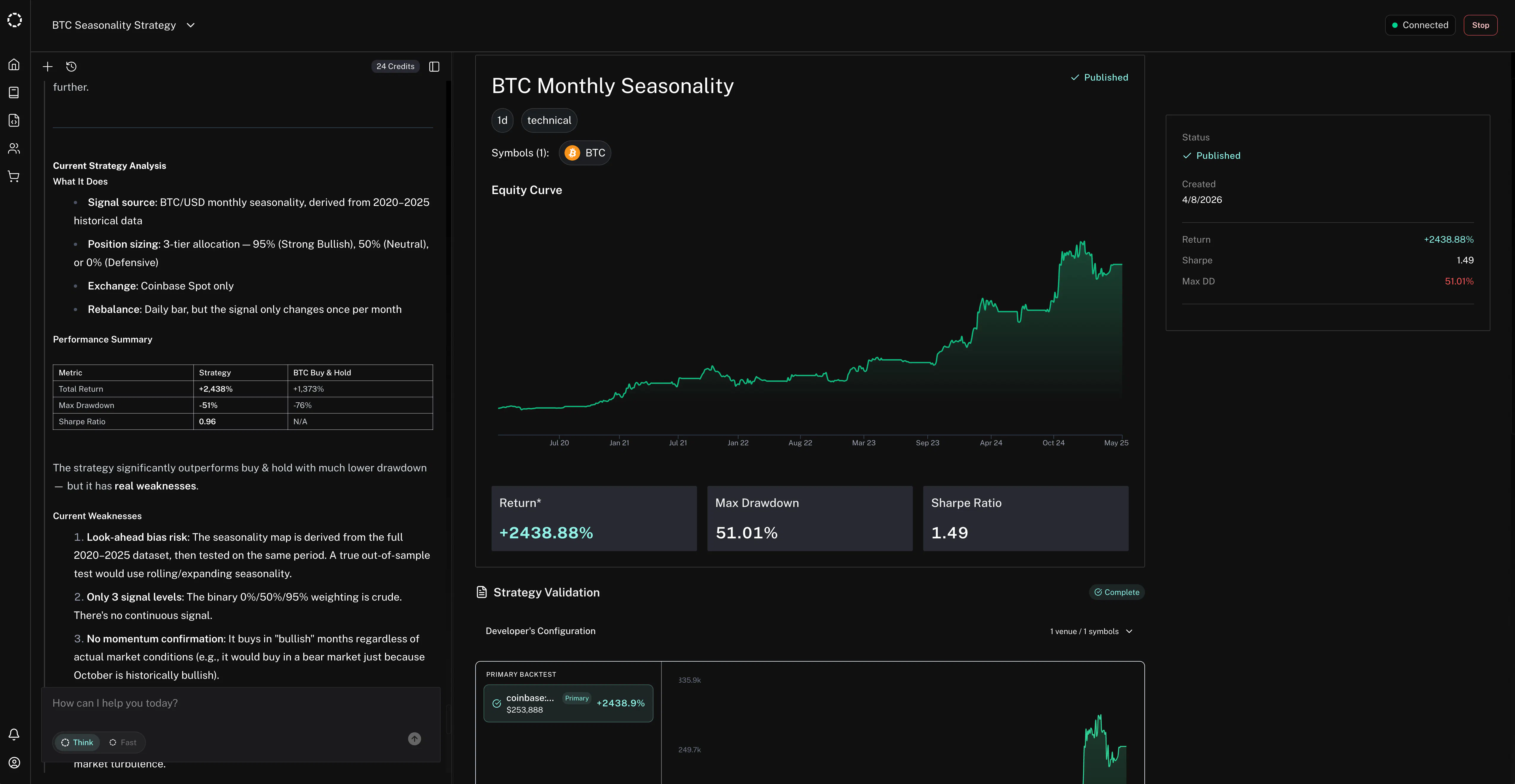Open the account profile icon
The image size is (1515, 784).
click(14, 763)
